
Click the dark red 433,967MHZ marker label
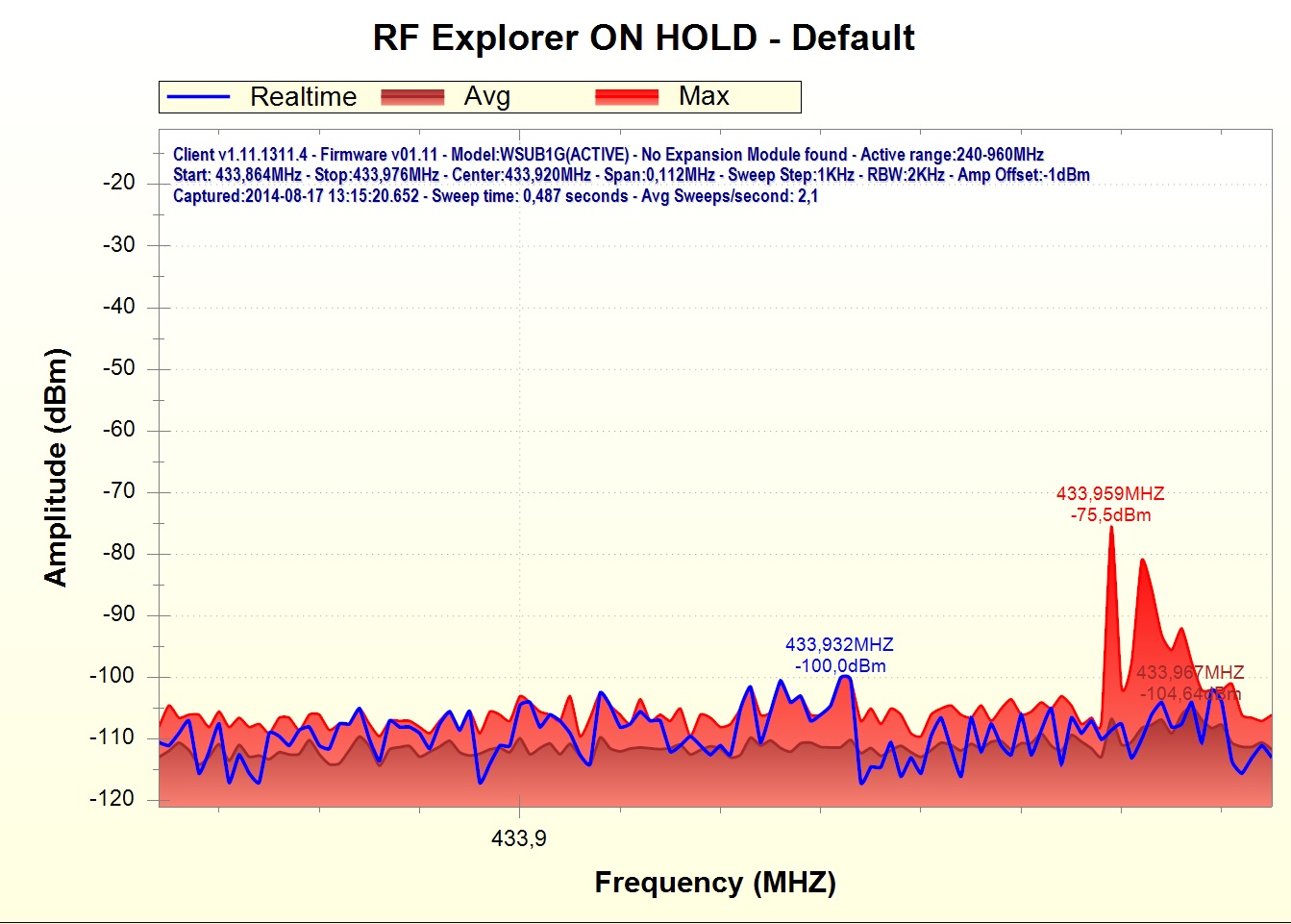[x=1190, y=672]
